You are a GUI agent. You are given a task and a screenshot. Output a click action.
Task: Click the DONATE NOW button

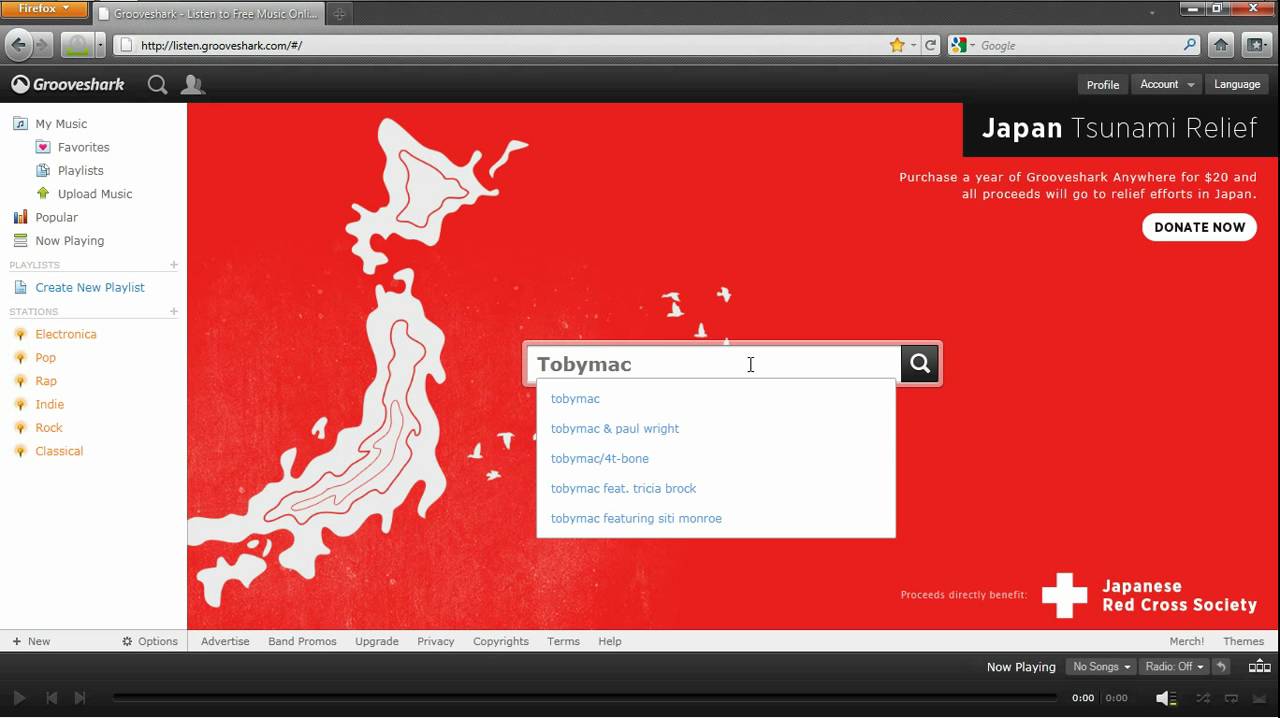[1199, 227]
